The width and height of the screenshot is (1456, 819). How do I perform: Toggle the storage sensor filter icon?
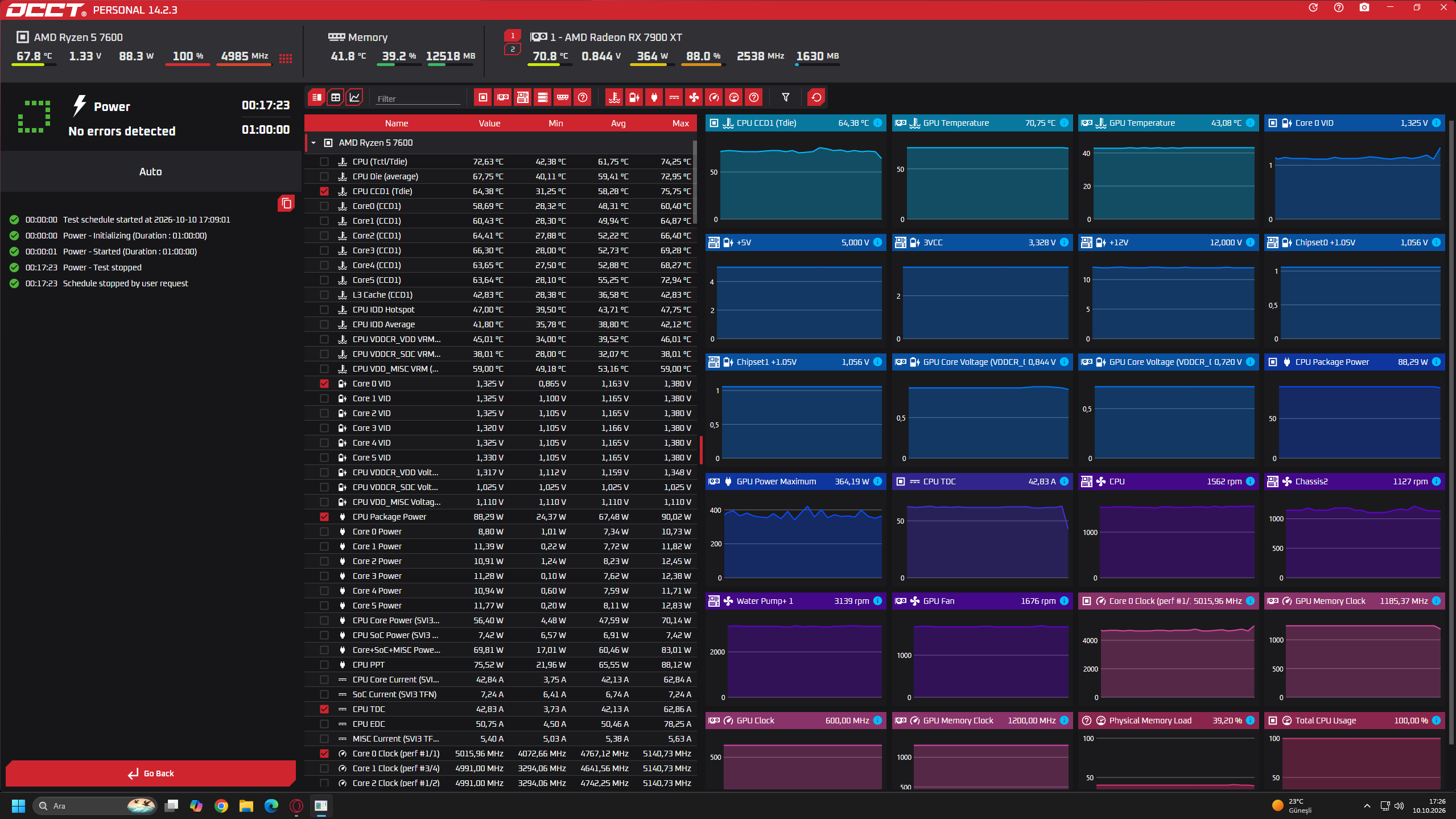(x=543, y=97)
